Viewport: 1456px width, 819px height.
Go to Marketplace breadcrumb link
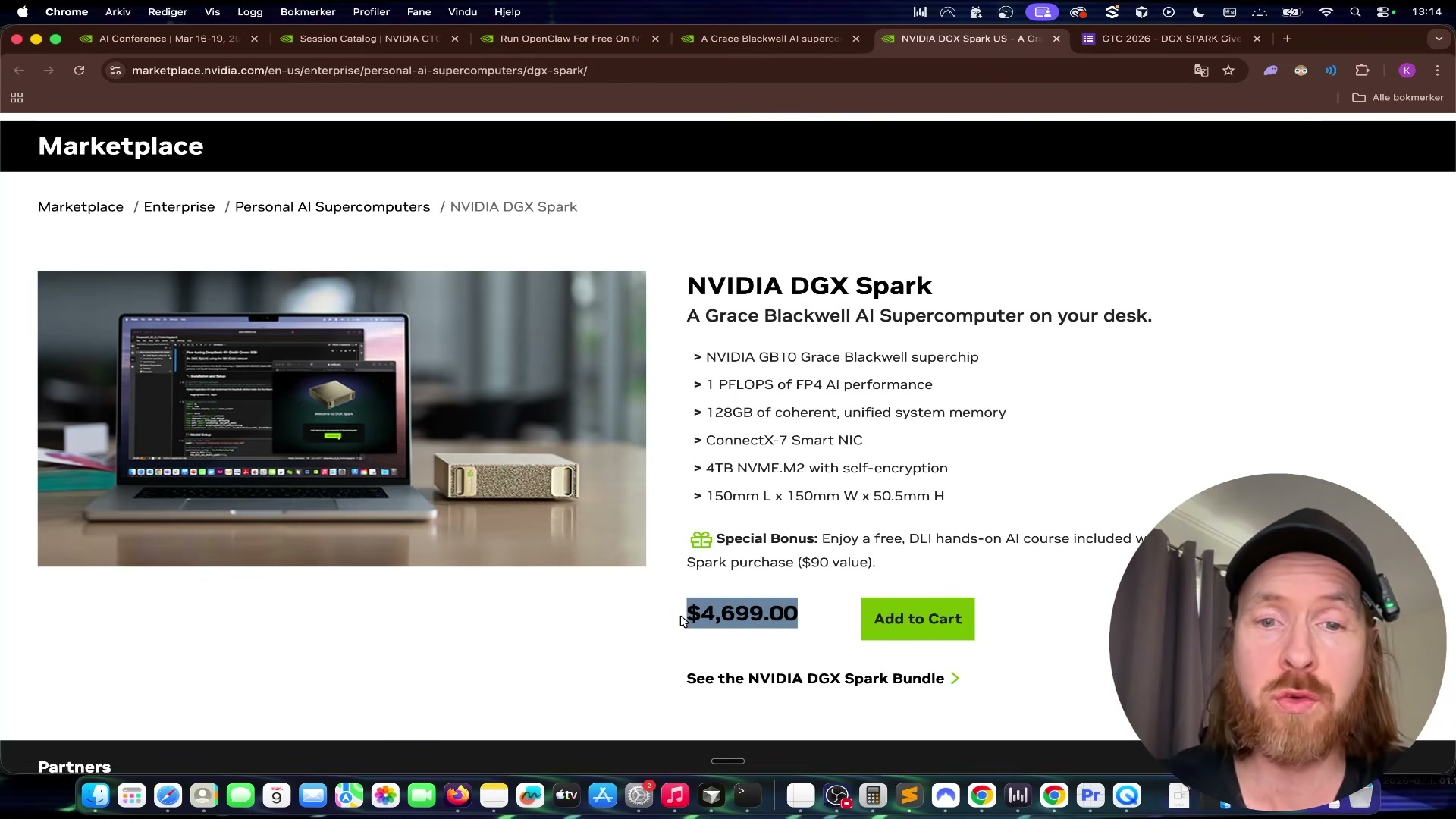point(80,207)
